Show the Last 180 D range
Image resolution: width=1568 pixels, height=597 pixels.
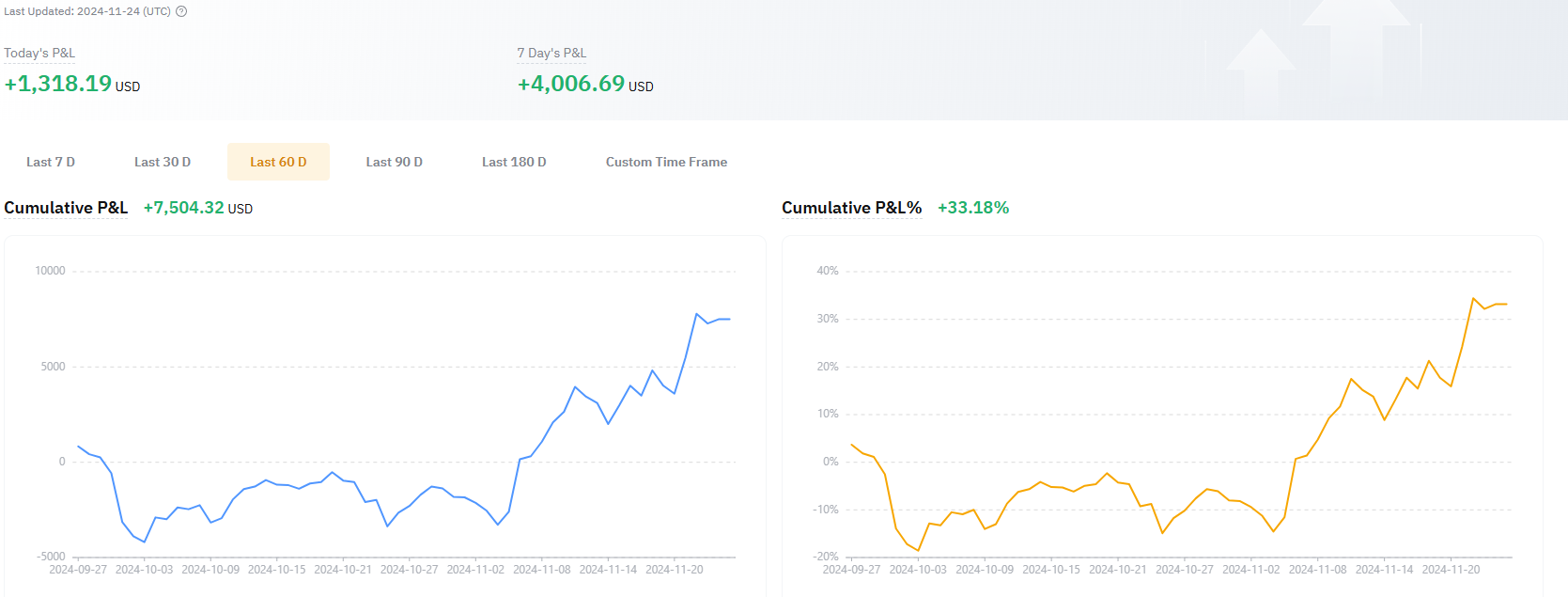[x=514, y=162]
